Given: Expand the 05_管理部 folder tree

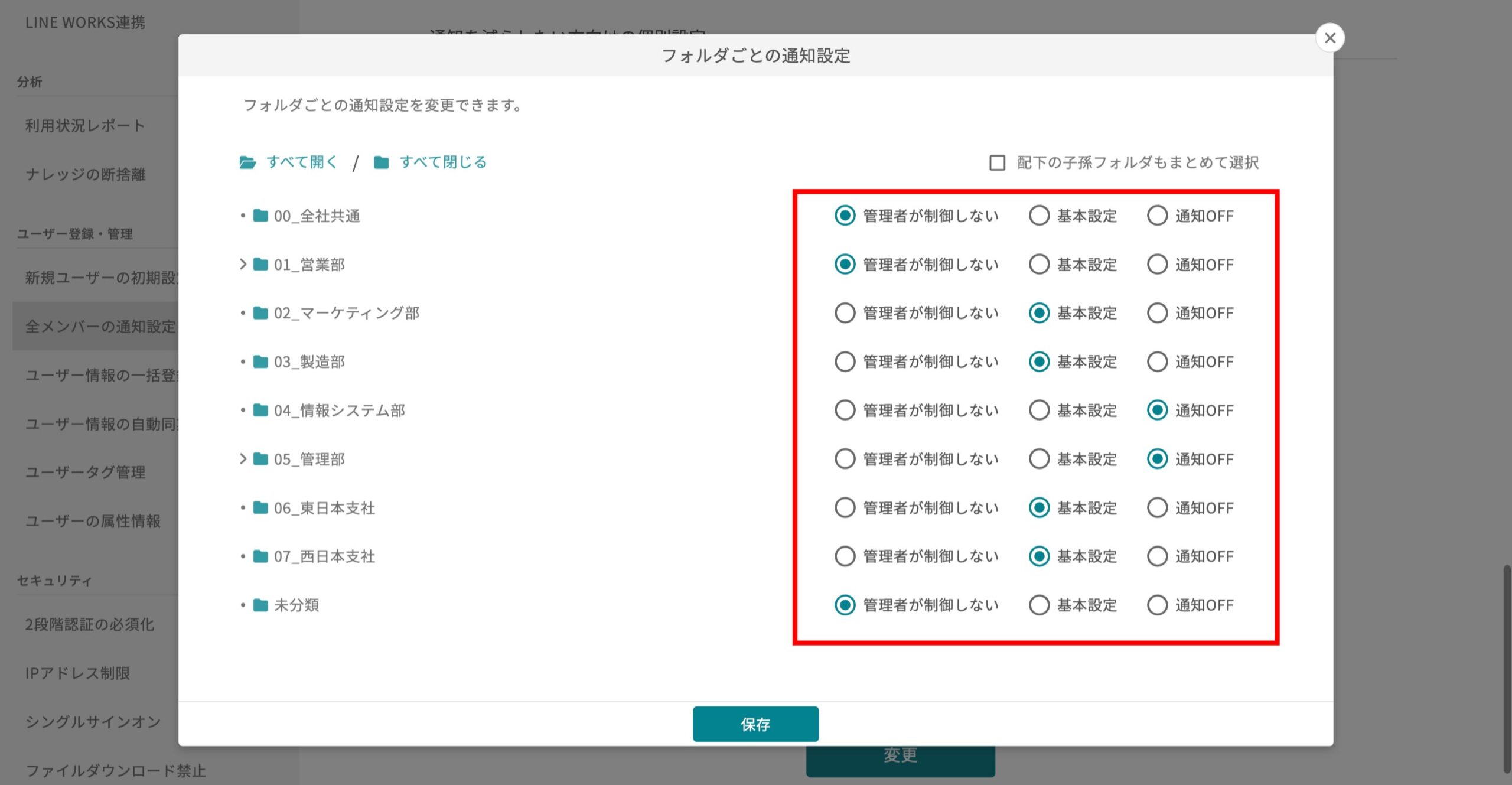Looking at the screenshot, I should pyautogui.click(x=243, y=459).
